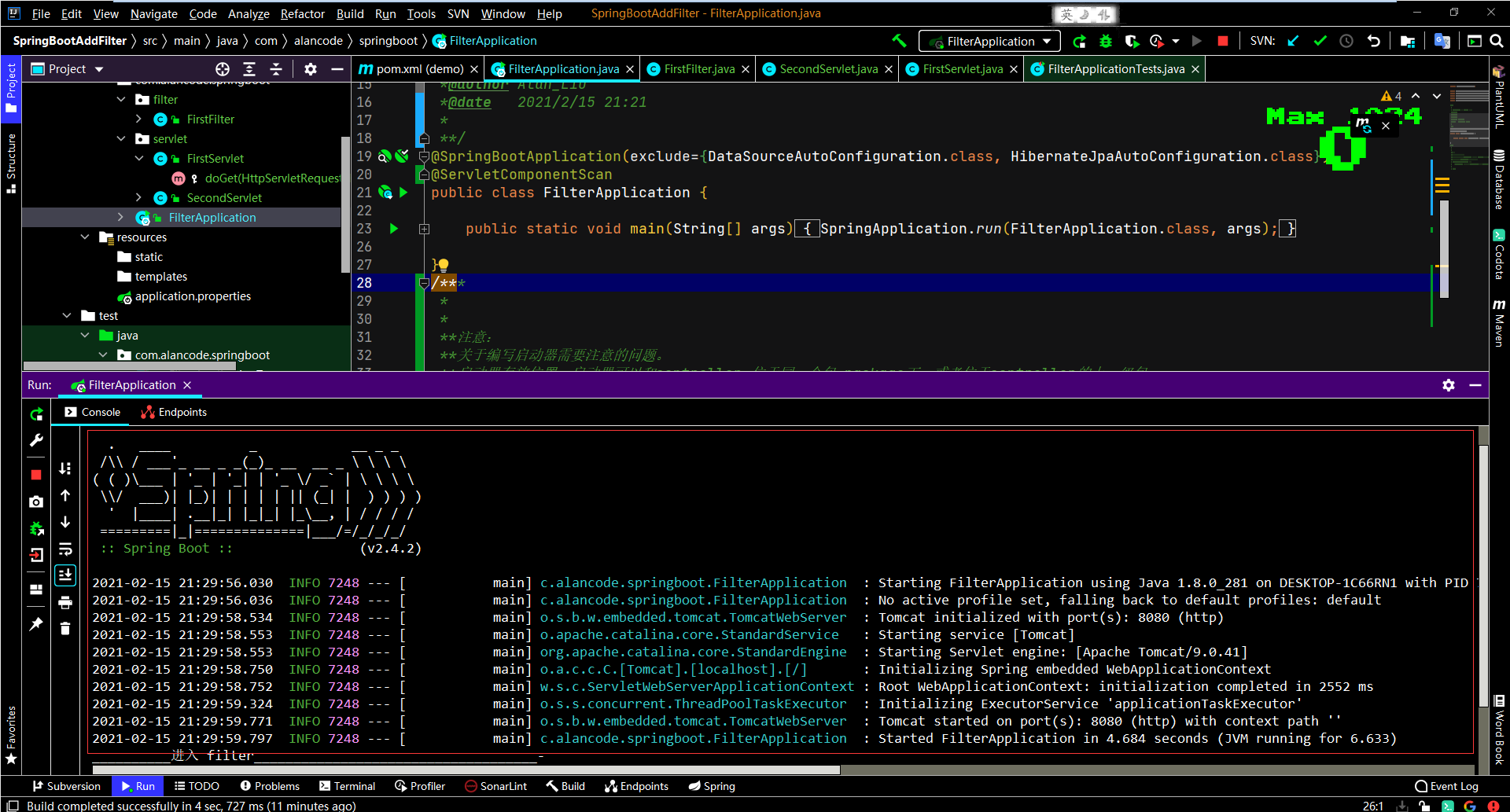This screenshot has height=812, width=1510.
Task: Switch to the Endpoints tab in Run panel
Action: (x=174, y=412)
